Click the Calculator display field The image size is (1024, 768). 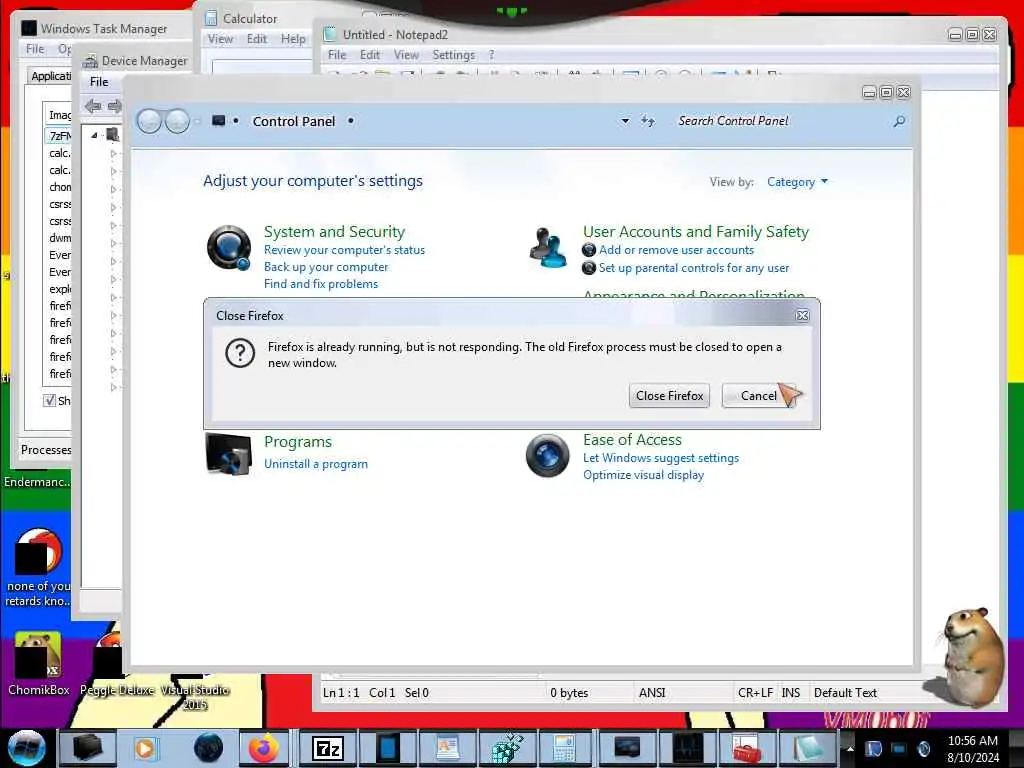pyautogui.click(x=261, y=67)
